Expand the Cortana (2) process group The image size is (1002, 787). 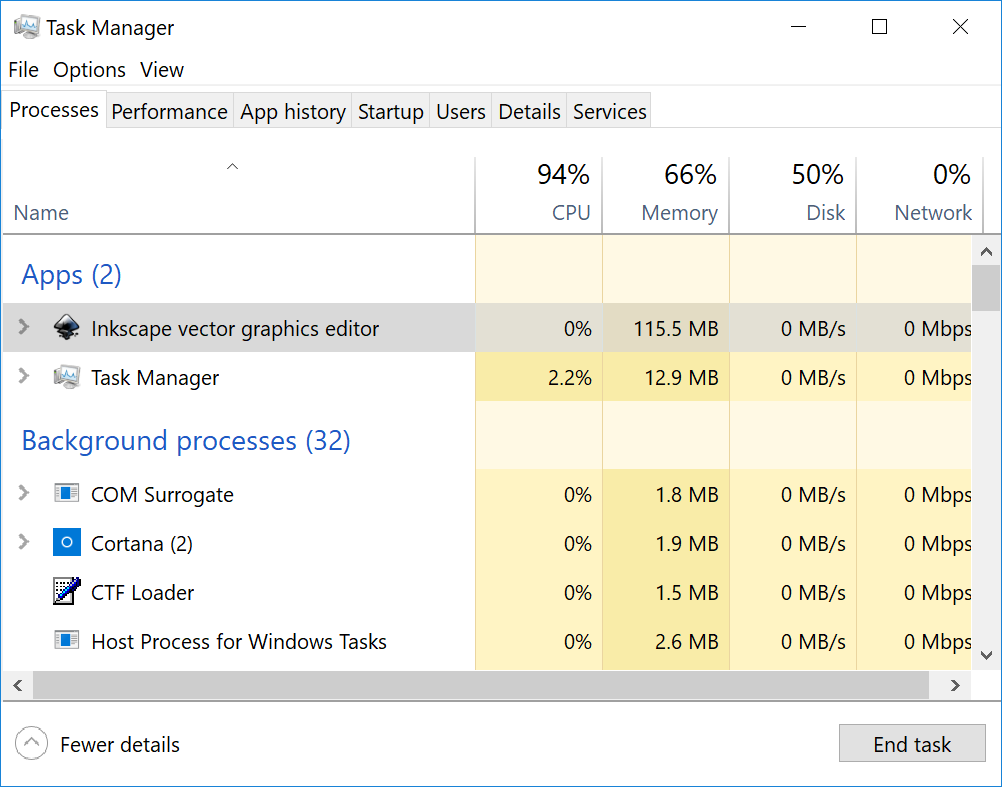24,542
